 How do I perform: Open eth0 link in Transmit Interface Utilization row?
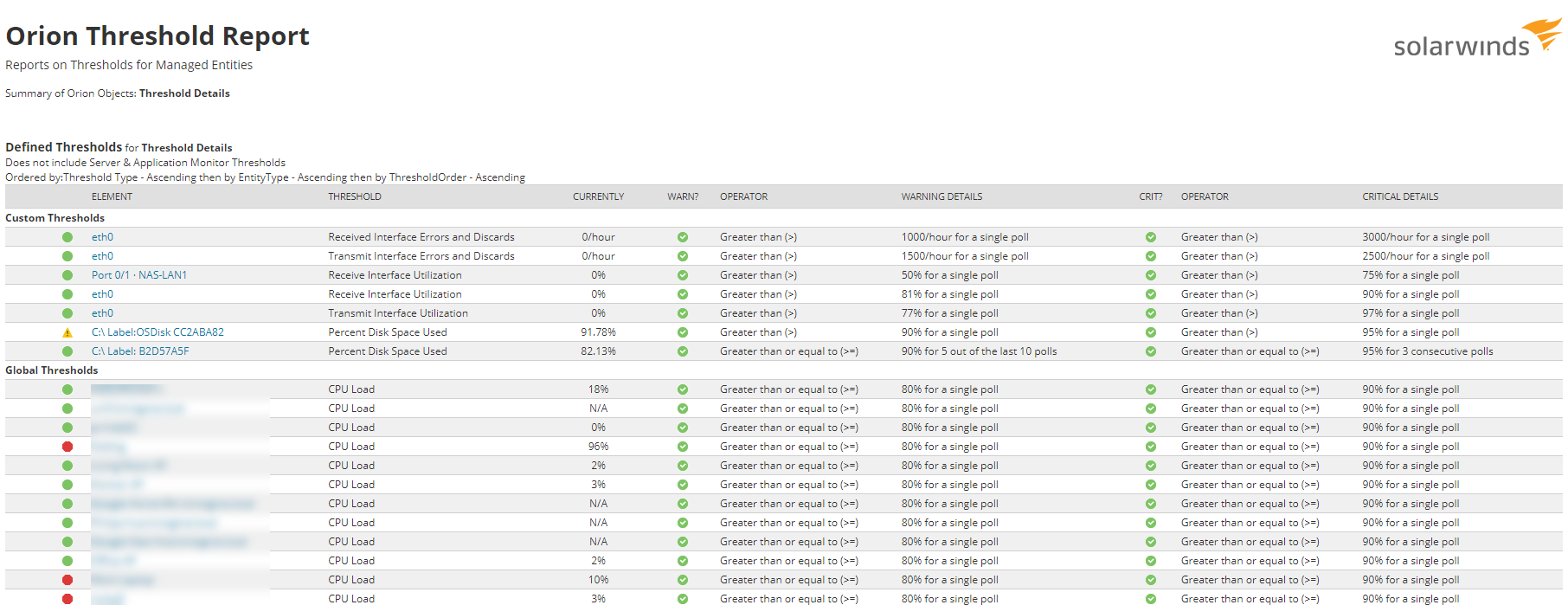[102, 313]
